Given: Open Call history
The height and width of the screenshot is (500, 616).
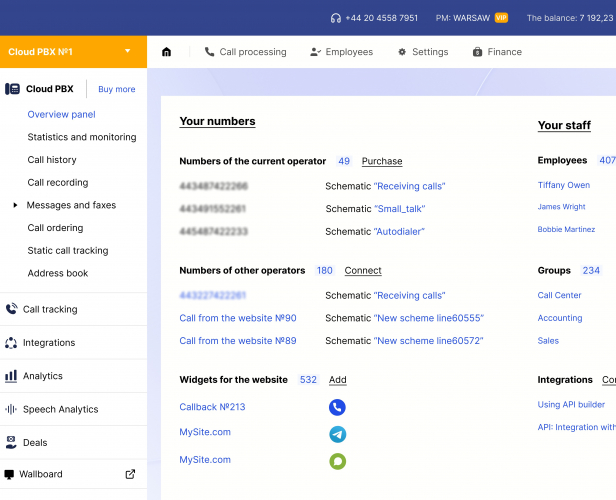Looking at the screenshot, I should click(52, 160).
